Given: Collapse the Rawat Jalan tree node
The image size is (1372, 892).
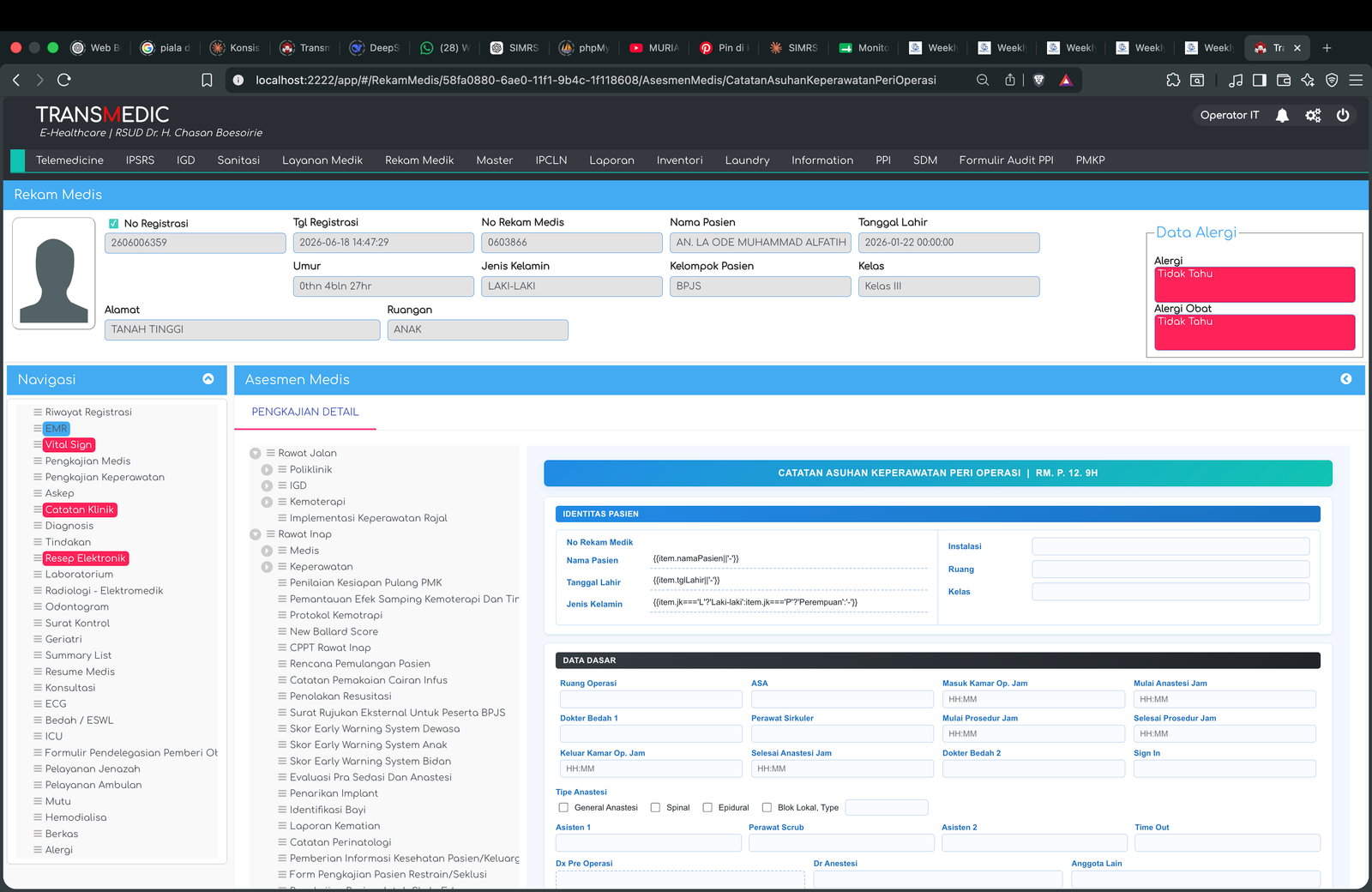Looking at the screenshot, I should (256, 453).
